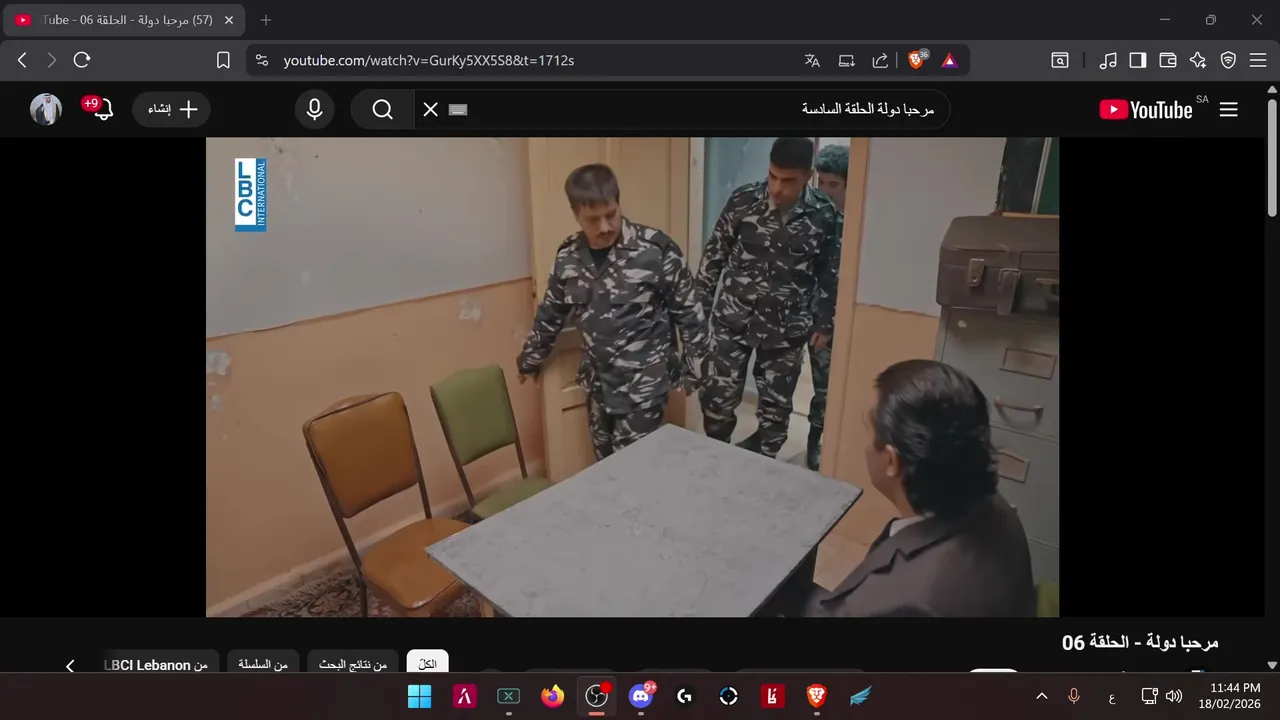Viewport: 1280px width, 720px height.
Task: Open the on-screen keyboard icon in search
Action: click(458, 109)
